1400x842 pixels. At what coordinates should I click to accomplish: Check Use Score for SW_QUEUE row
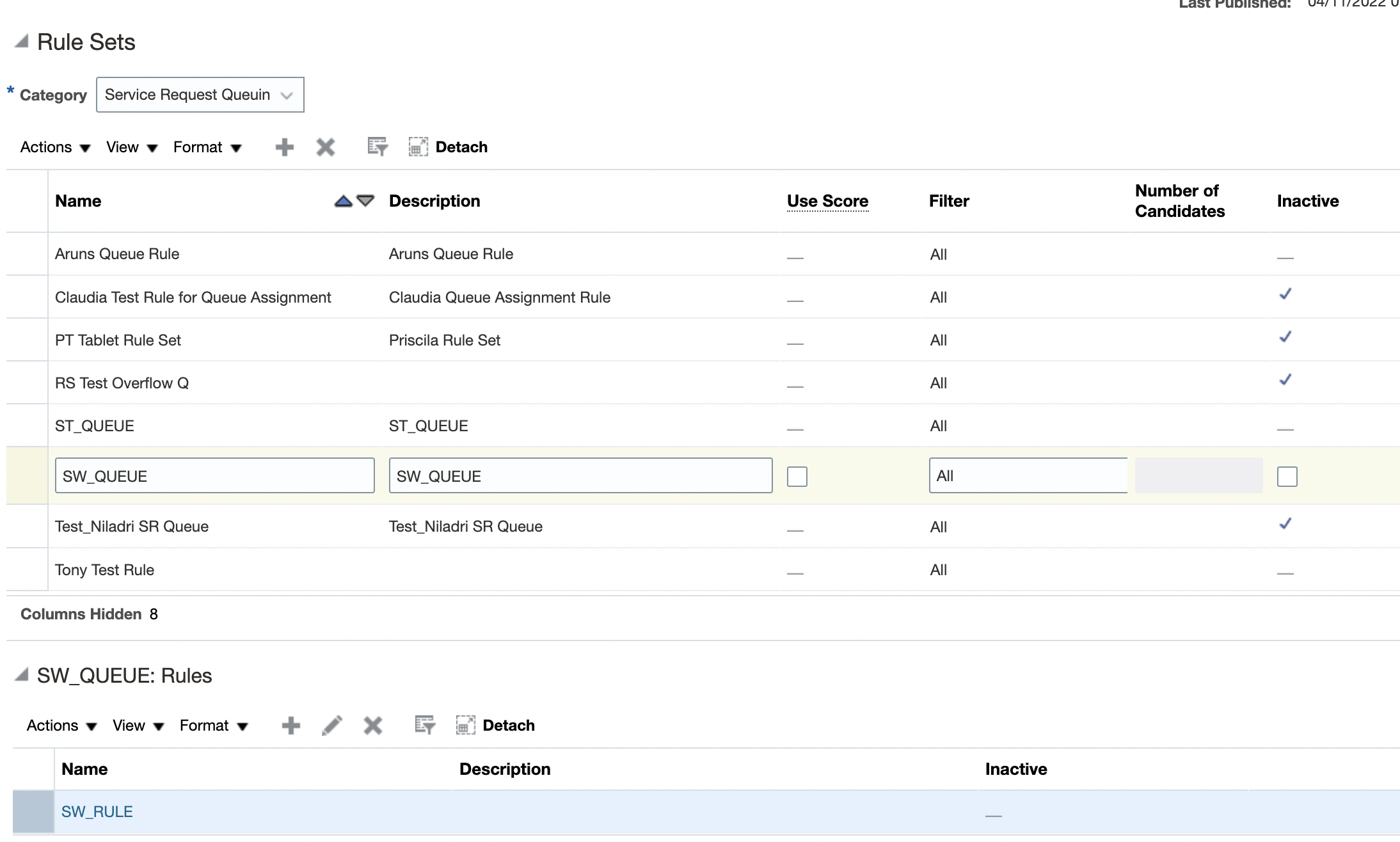(x=797, y=477)
